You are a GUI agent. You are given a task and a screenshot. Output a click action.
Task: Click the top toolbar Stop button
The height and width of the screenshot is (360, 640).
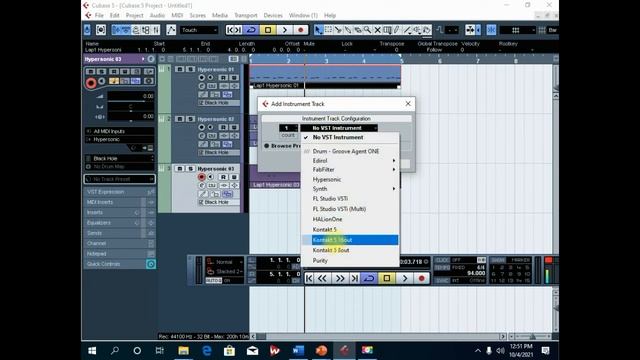268,30
